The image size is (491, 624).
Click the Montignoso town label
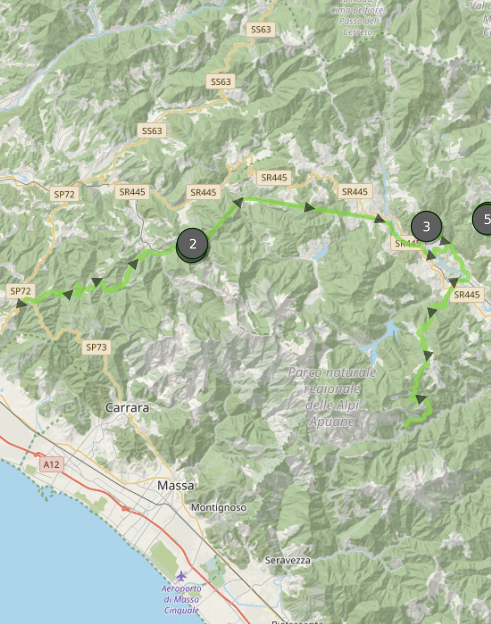218,507
